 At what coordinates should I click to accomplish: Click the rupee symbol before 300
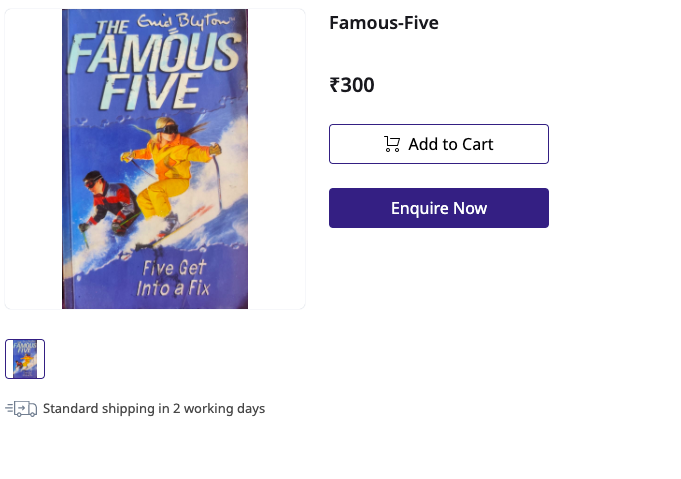pos(334,85)
